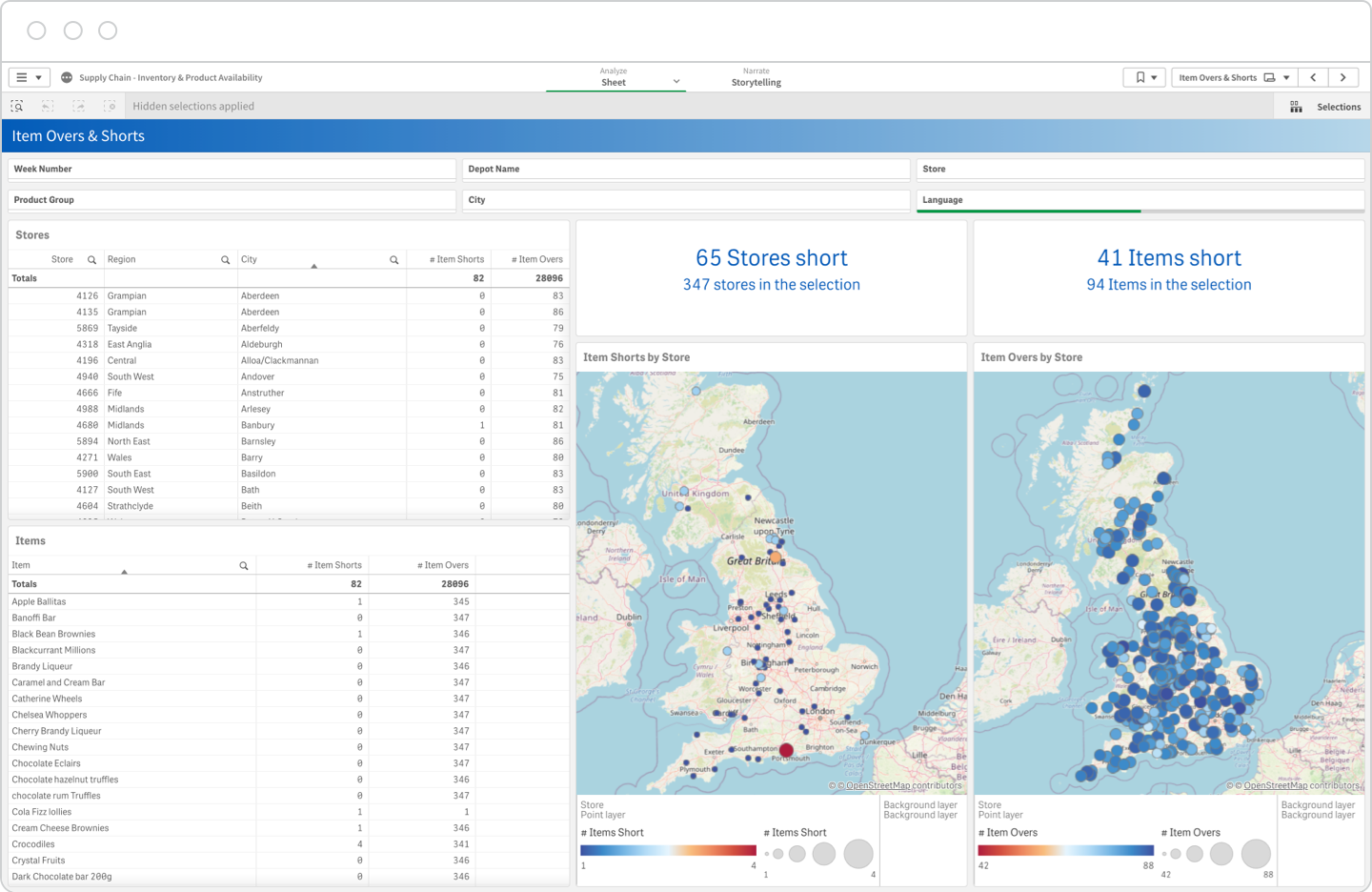The height and width of the screenshot is (892, 1372).
Task: Open the Analyze Sheet tab
Action: [614, 77]
